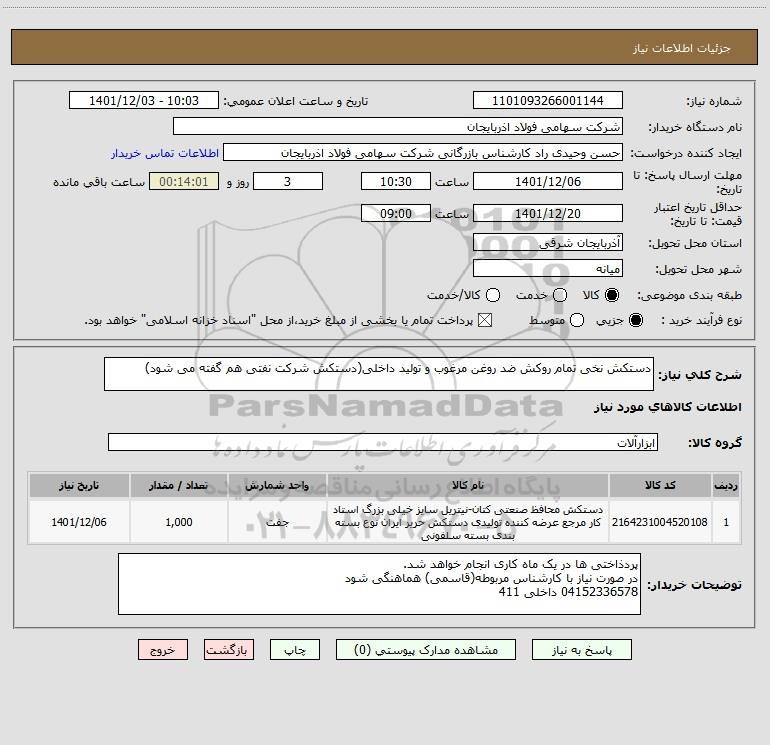Click the نام کالا column header
Image resolution: width=770 pixels, height=745 pixels.
468,485
